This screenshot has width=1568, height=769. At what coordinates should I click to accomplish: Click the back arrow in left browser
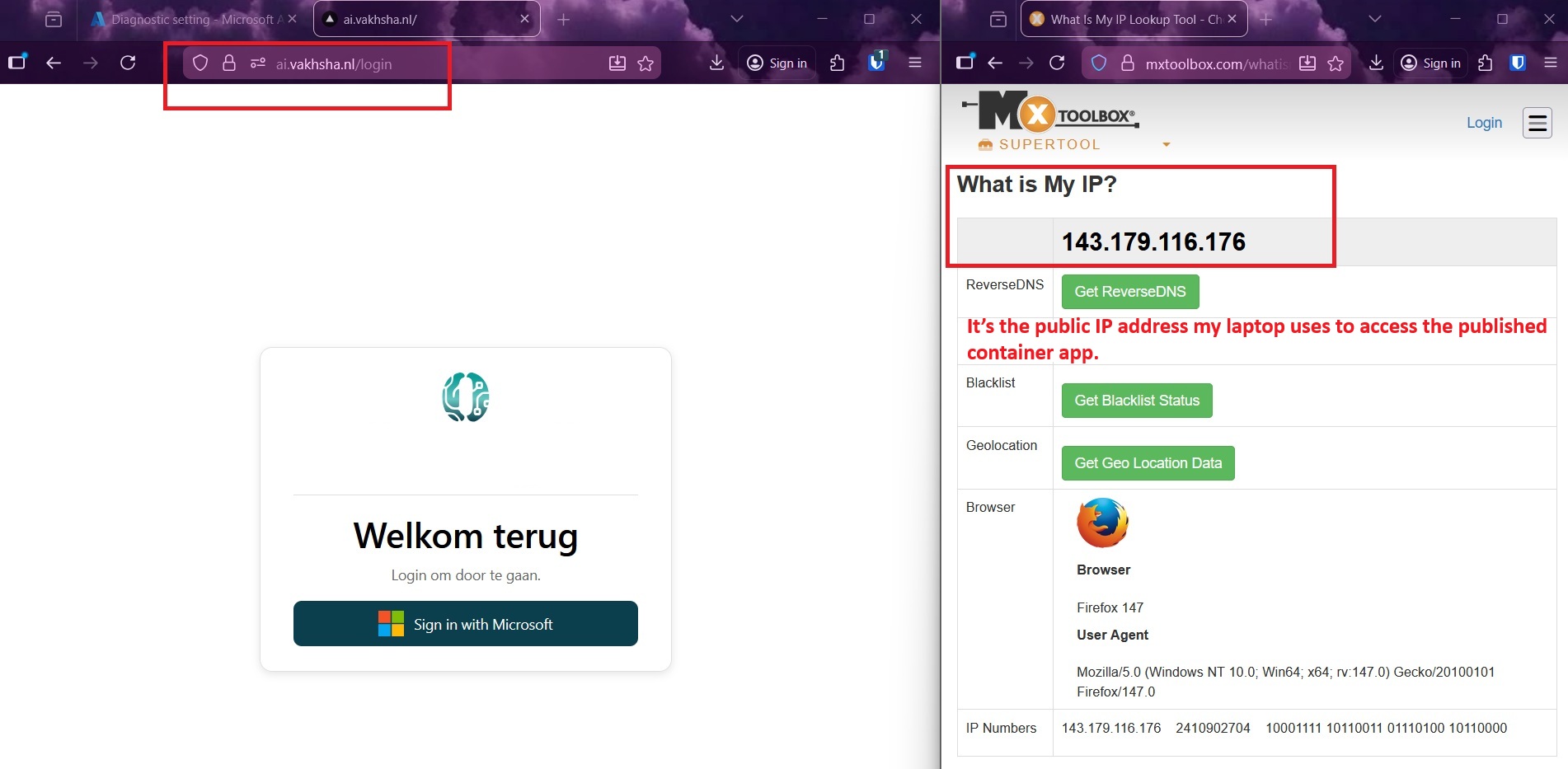54,63
